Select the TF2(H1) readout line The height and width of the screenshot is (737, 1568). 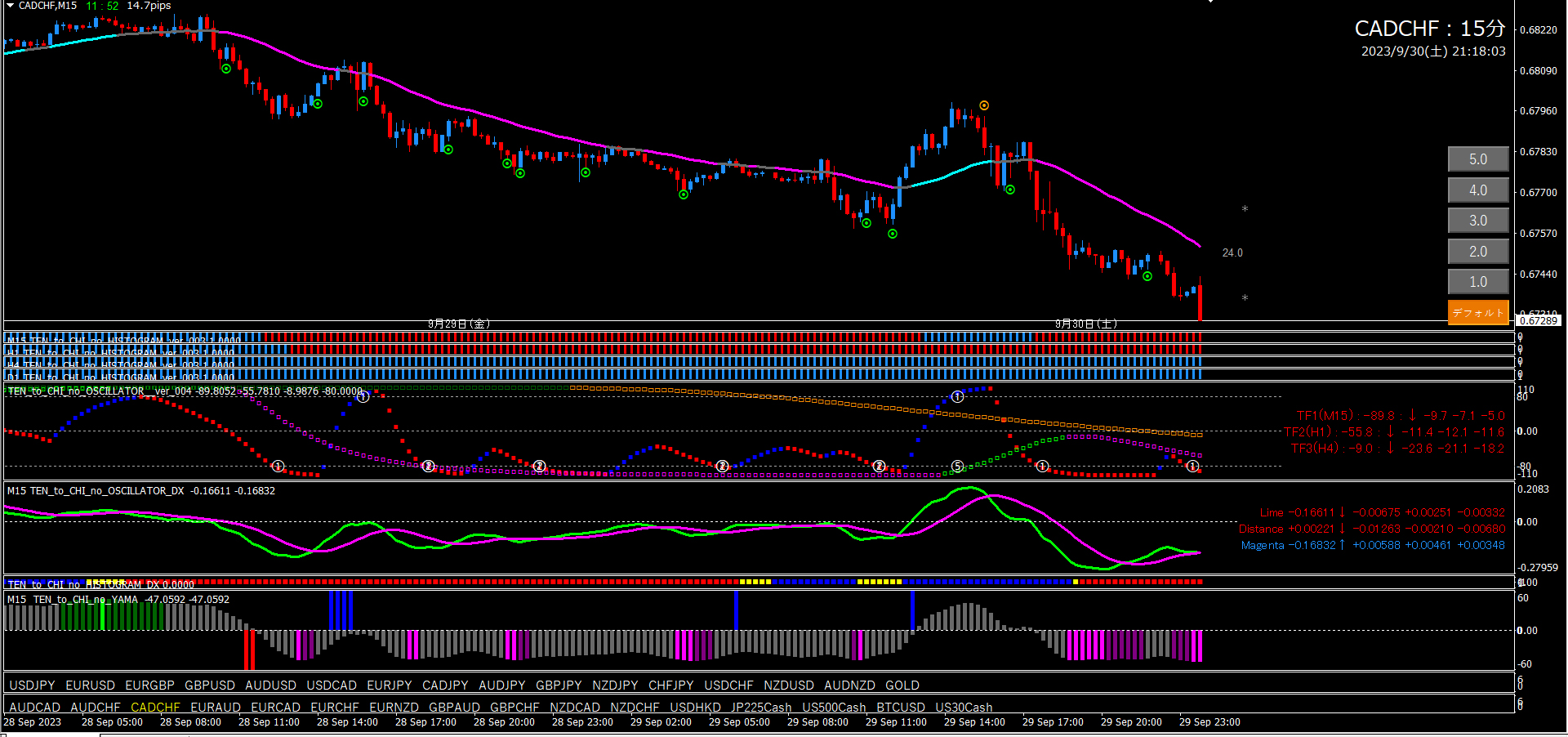pyautogui.click(x=1394, y=432)
